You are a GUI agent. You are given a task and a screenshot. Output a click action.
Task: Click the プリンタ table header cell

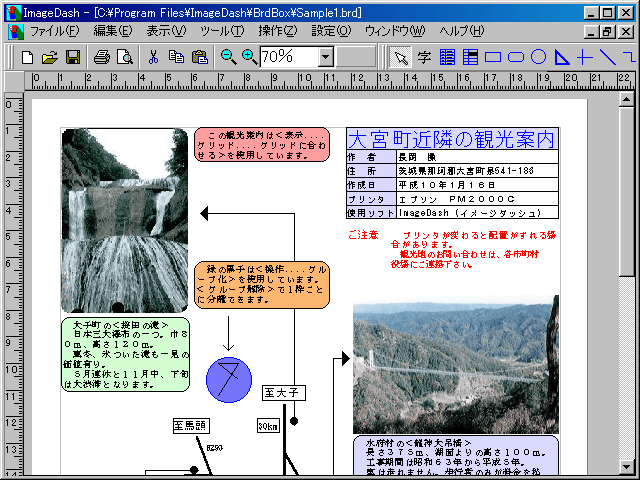tap(371, 199)
